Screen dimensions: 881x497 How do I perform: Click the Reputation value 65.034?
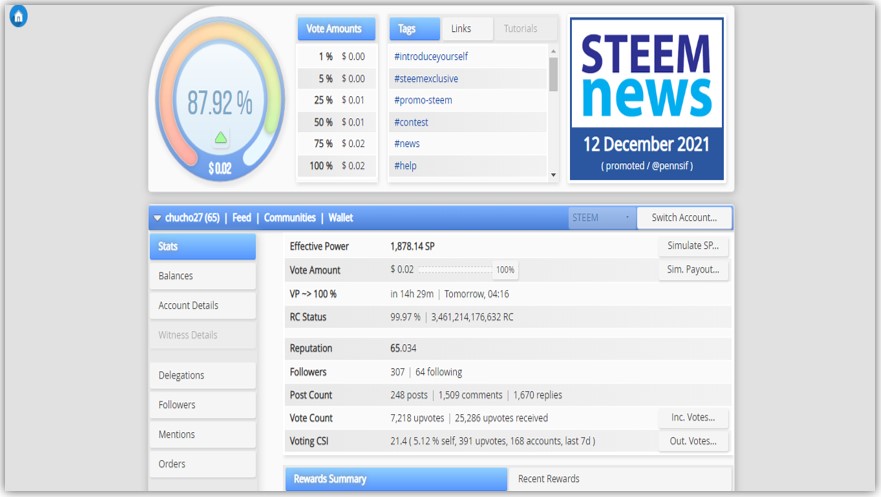tap(403, 348)
